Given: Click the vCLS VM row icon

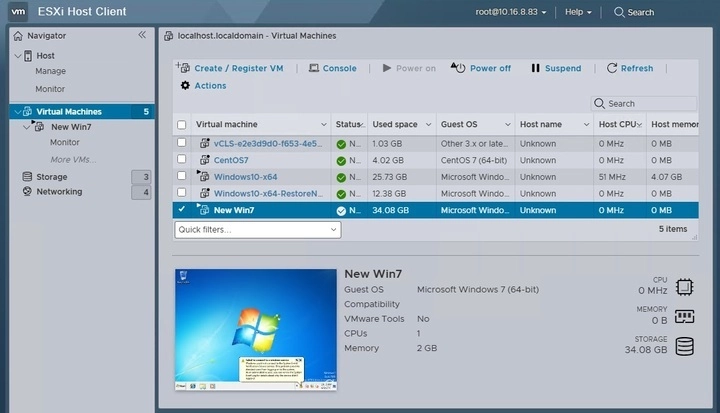Looking at the screenshot, I should [205, 143].
